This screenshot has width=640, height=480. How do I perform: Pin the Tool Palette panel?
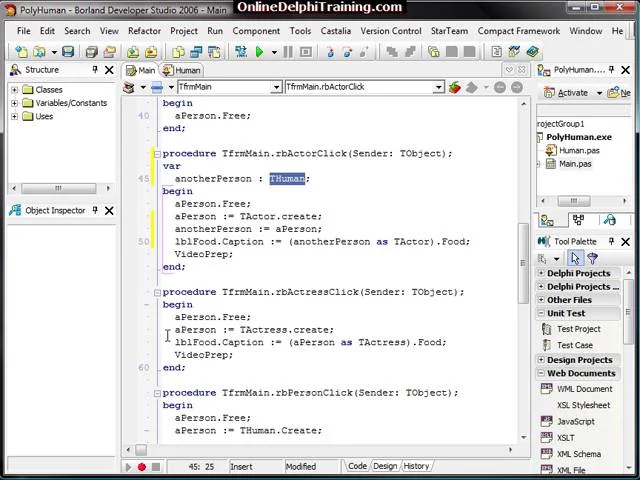[611, 241]
